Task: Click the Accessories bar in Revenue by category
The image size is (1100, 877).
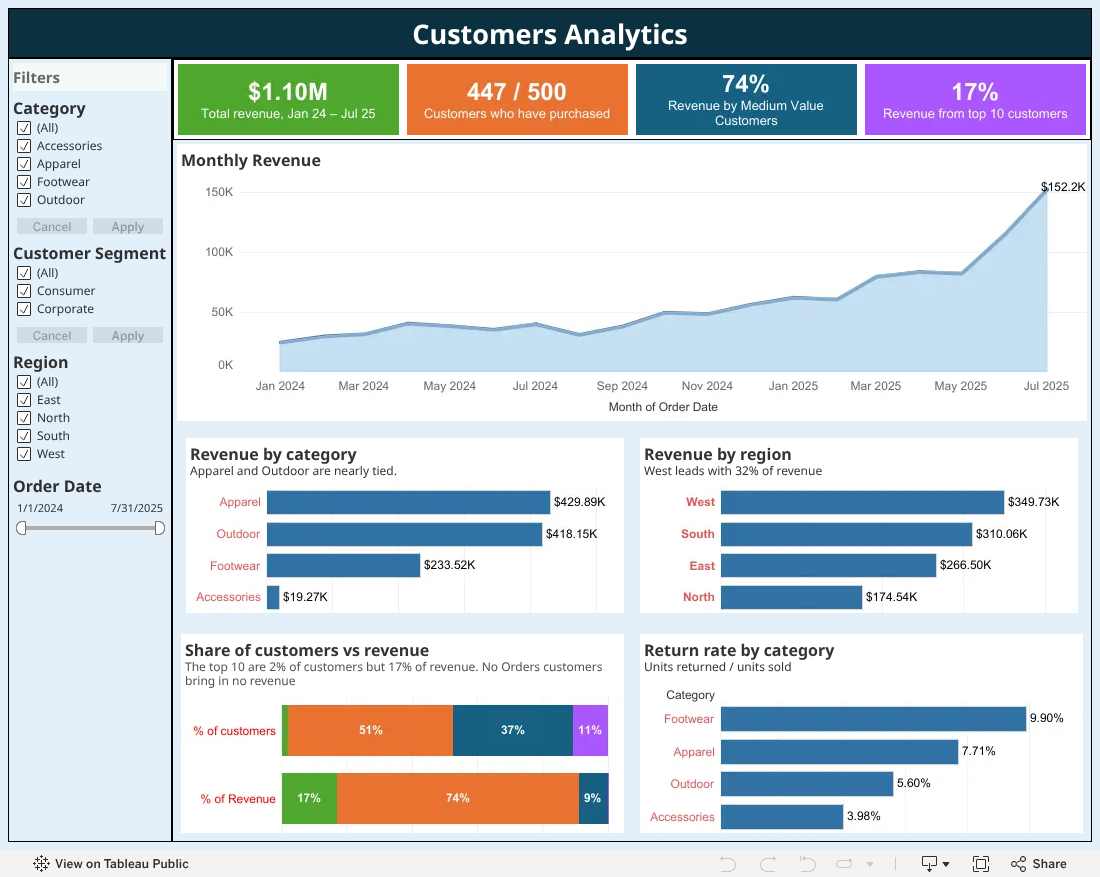Action: [x=274, y=597]
